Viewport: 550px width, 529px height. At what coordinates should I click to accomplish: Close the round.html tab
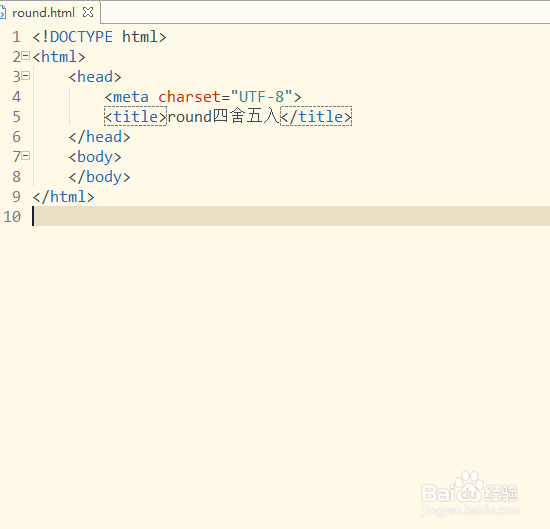pos(88,13)
